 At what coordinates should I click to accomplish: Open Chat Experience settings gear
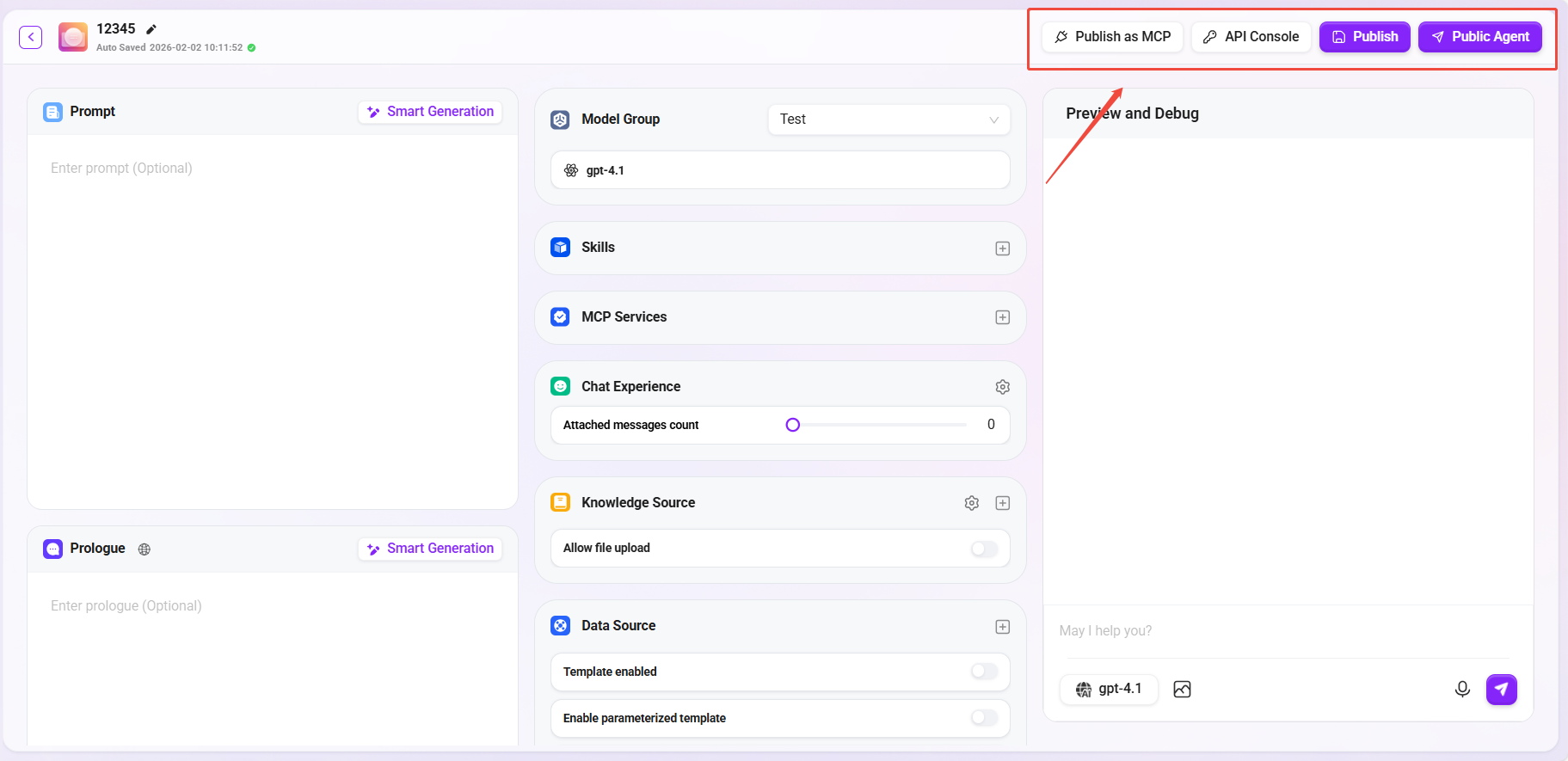click(1002, 387)
